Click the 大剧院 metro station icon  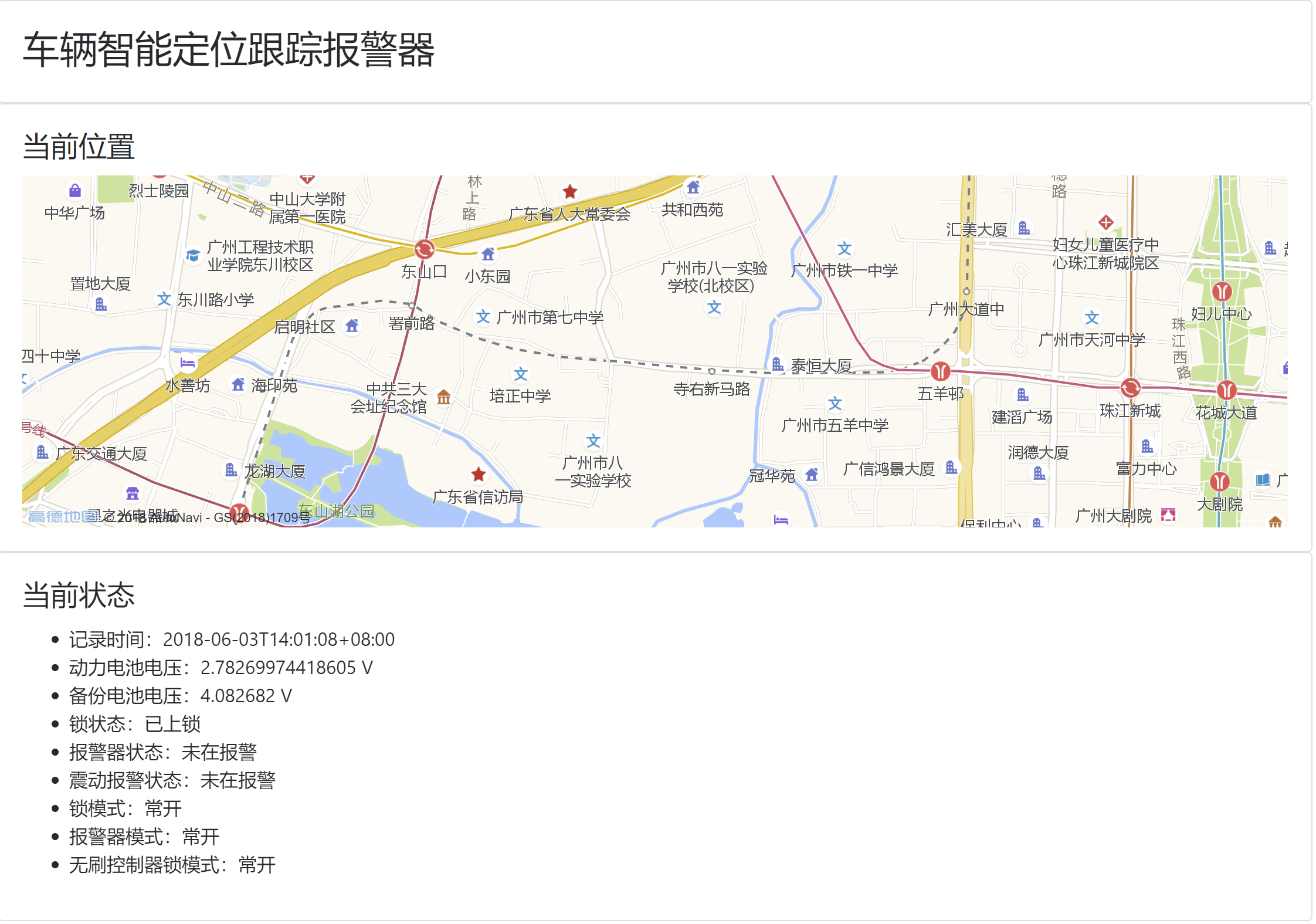click(1219, 482)
